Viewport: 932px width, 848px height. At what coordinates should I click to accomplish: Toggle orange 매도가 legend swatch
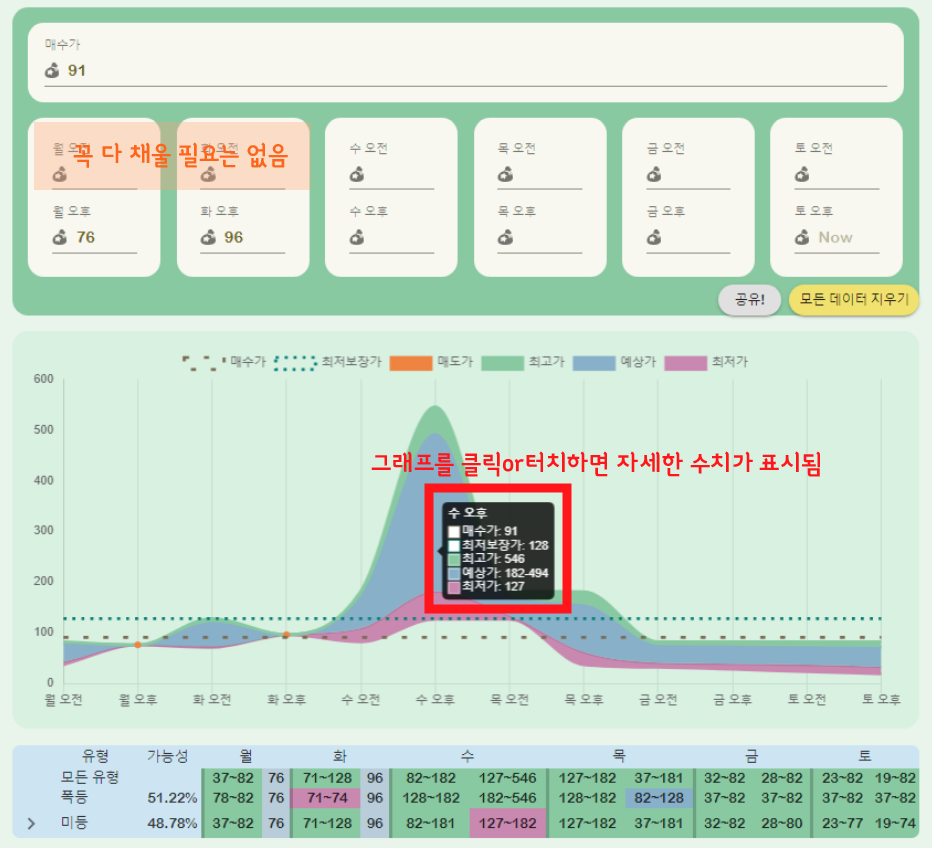[x=411, y=362]
